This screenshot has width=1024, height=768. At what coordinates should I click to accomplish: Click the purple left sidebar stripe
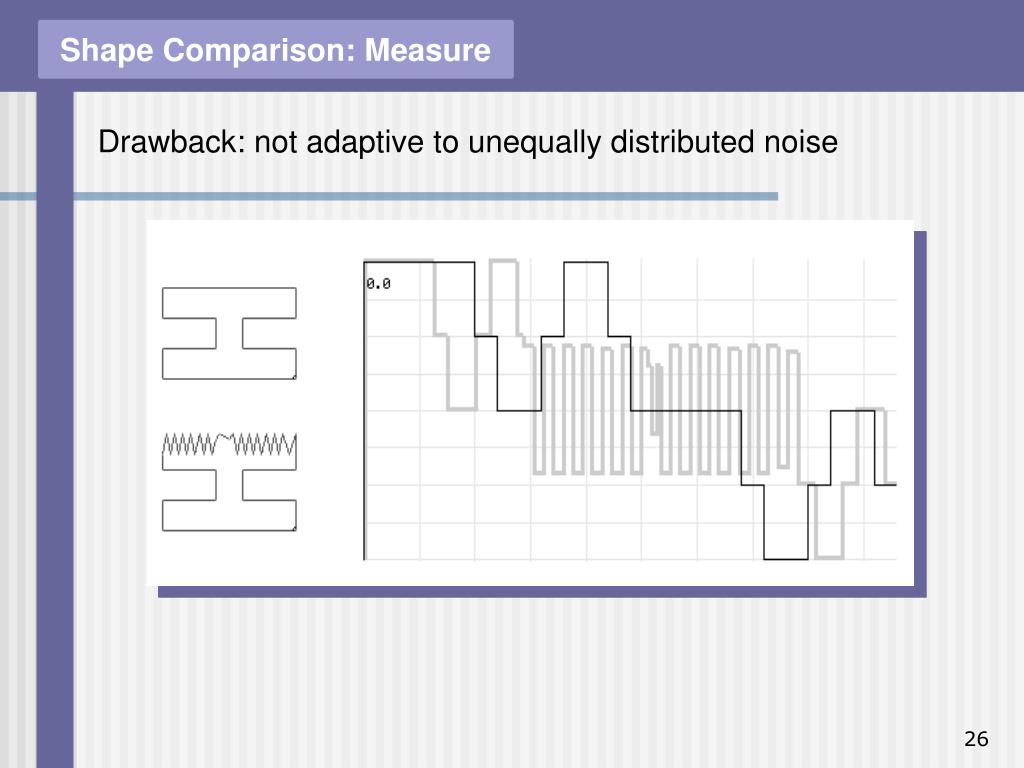(x=56, y=430)
